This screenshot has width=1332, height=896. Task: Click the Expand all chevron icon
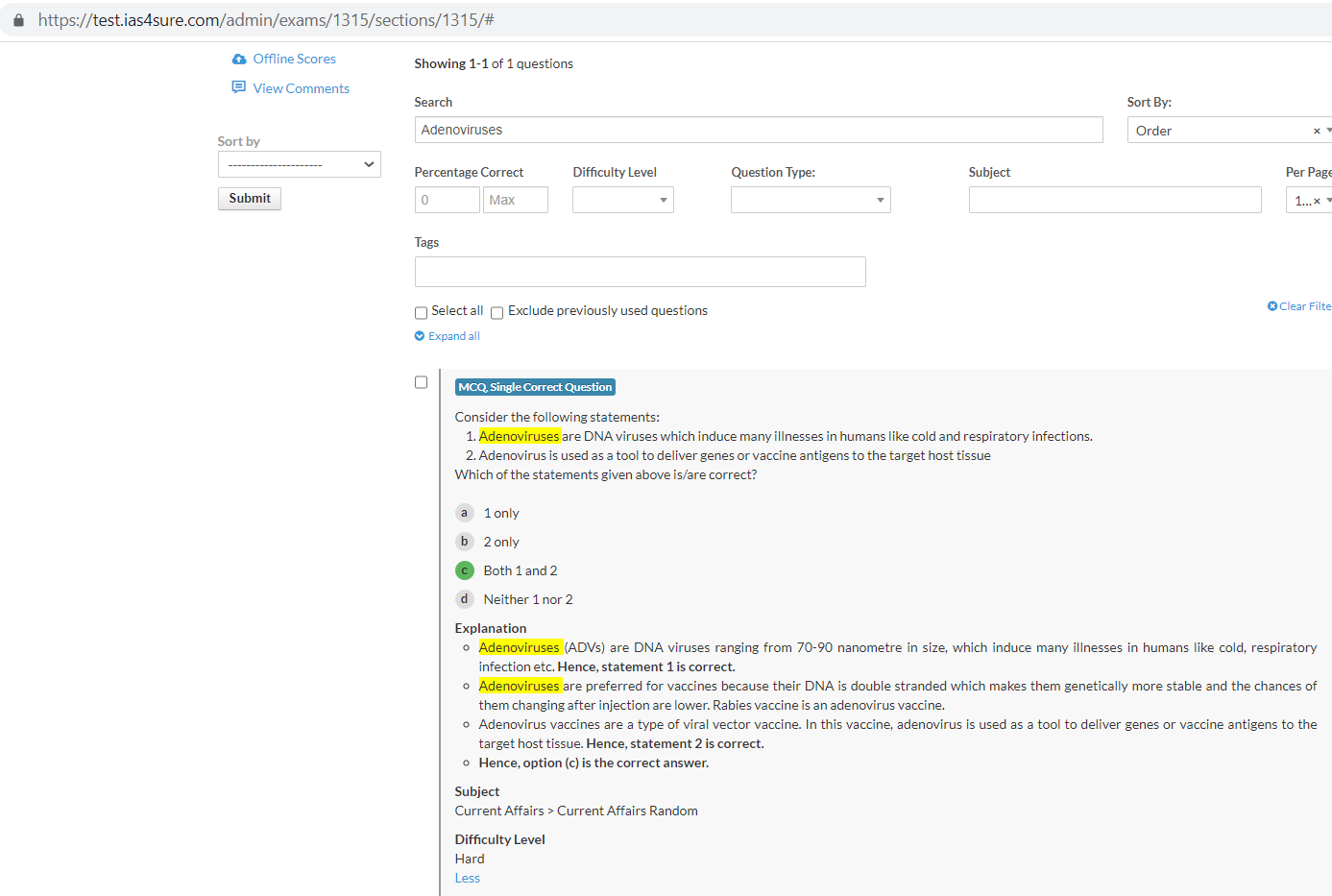point(420,336)
